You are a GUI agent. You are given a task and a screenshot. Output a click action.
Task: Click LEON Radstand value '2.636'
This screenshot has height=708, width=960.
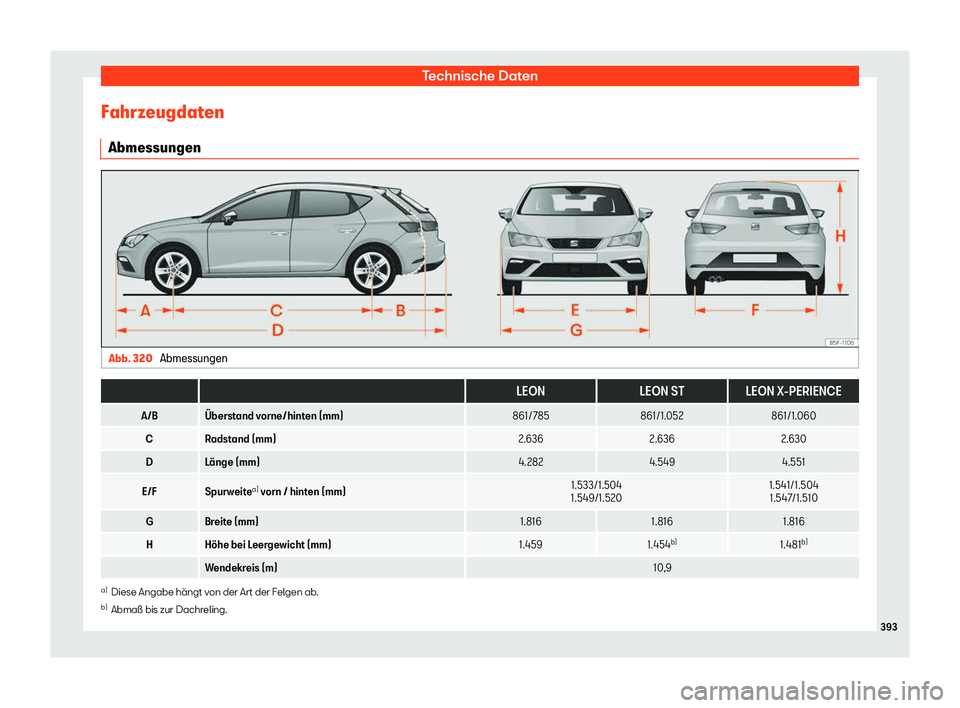coord(530,439)
